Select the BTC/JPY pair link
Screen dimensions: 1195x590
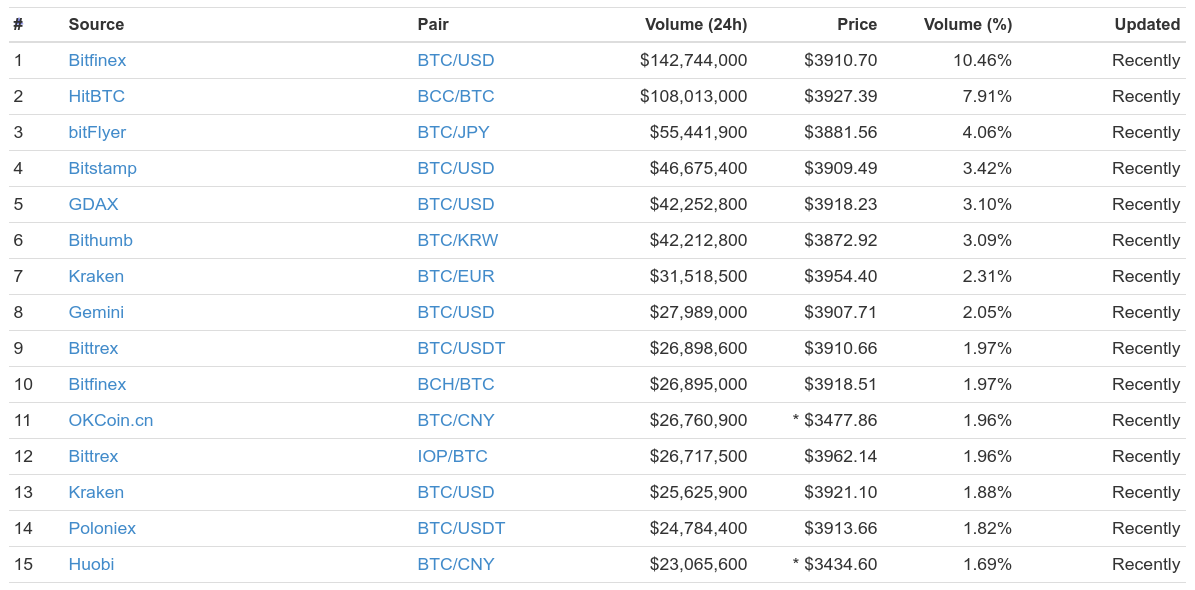click(453, 132)
